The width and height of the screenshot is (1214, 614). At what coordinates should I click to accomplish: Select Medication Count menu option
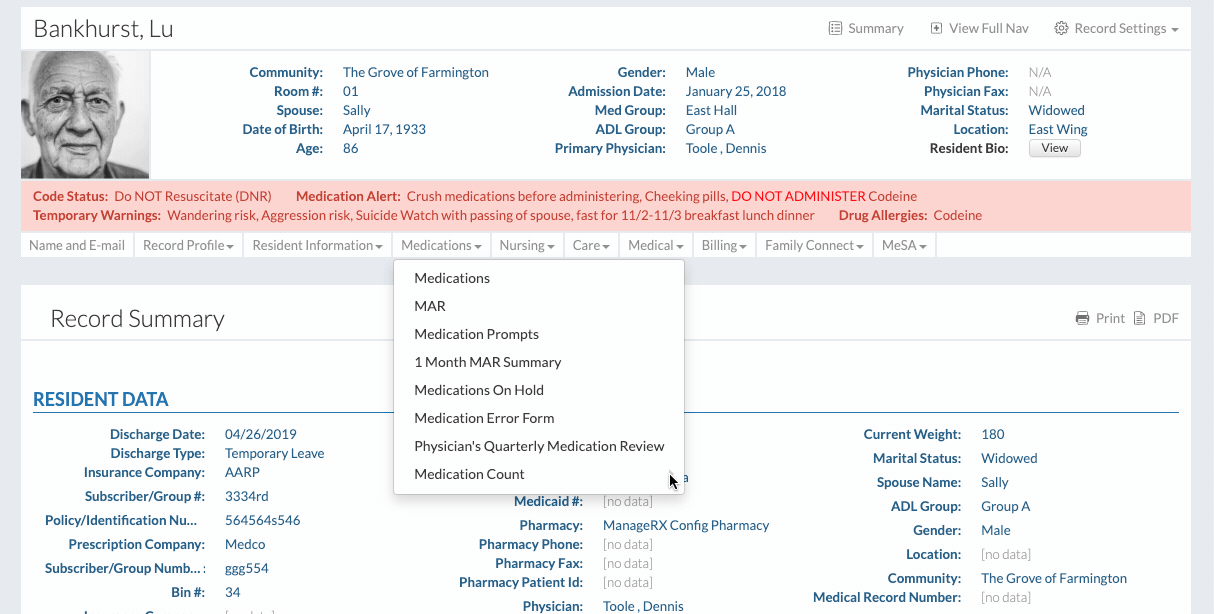[469, 474]
